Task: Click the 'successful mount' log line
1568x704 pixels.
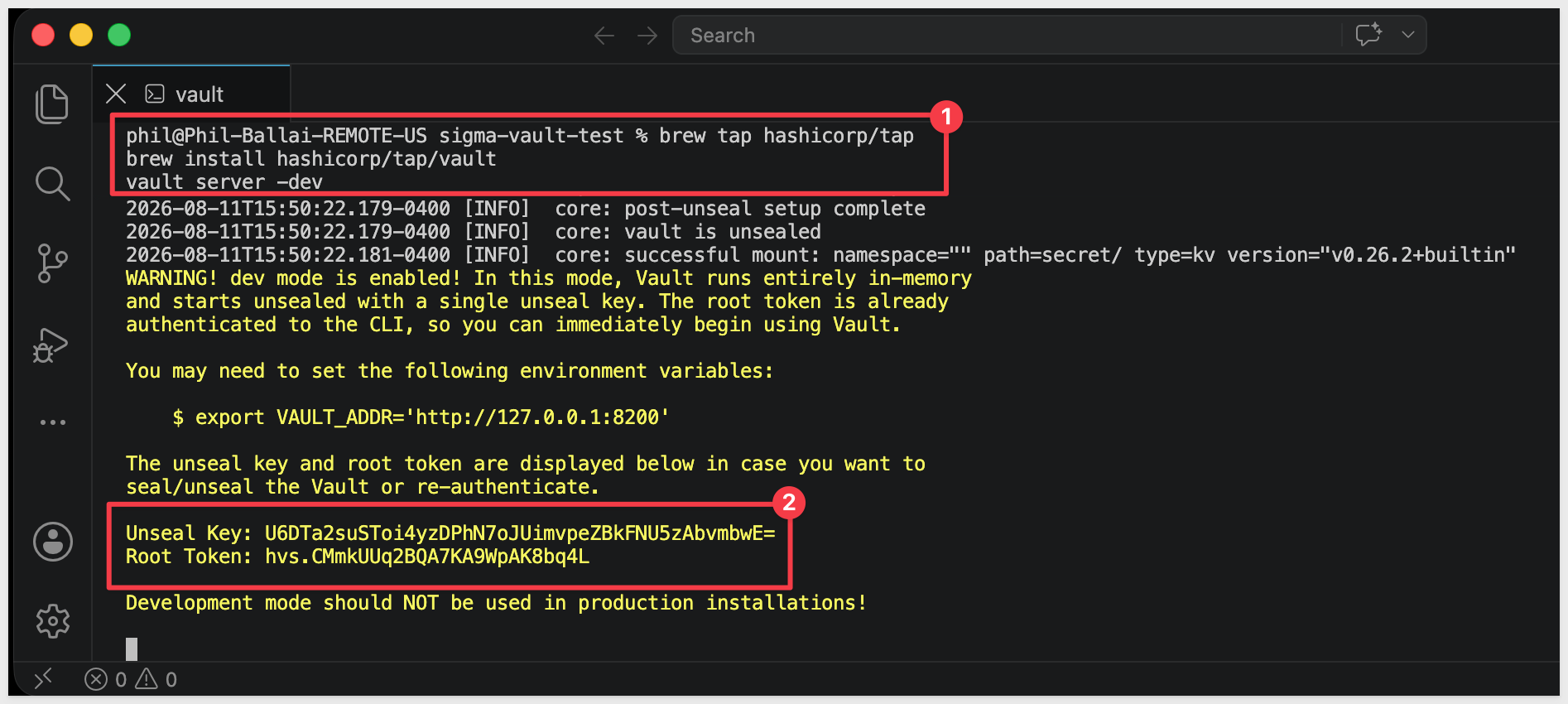Action: (820, 255)
